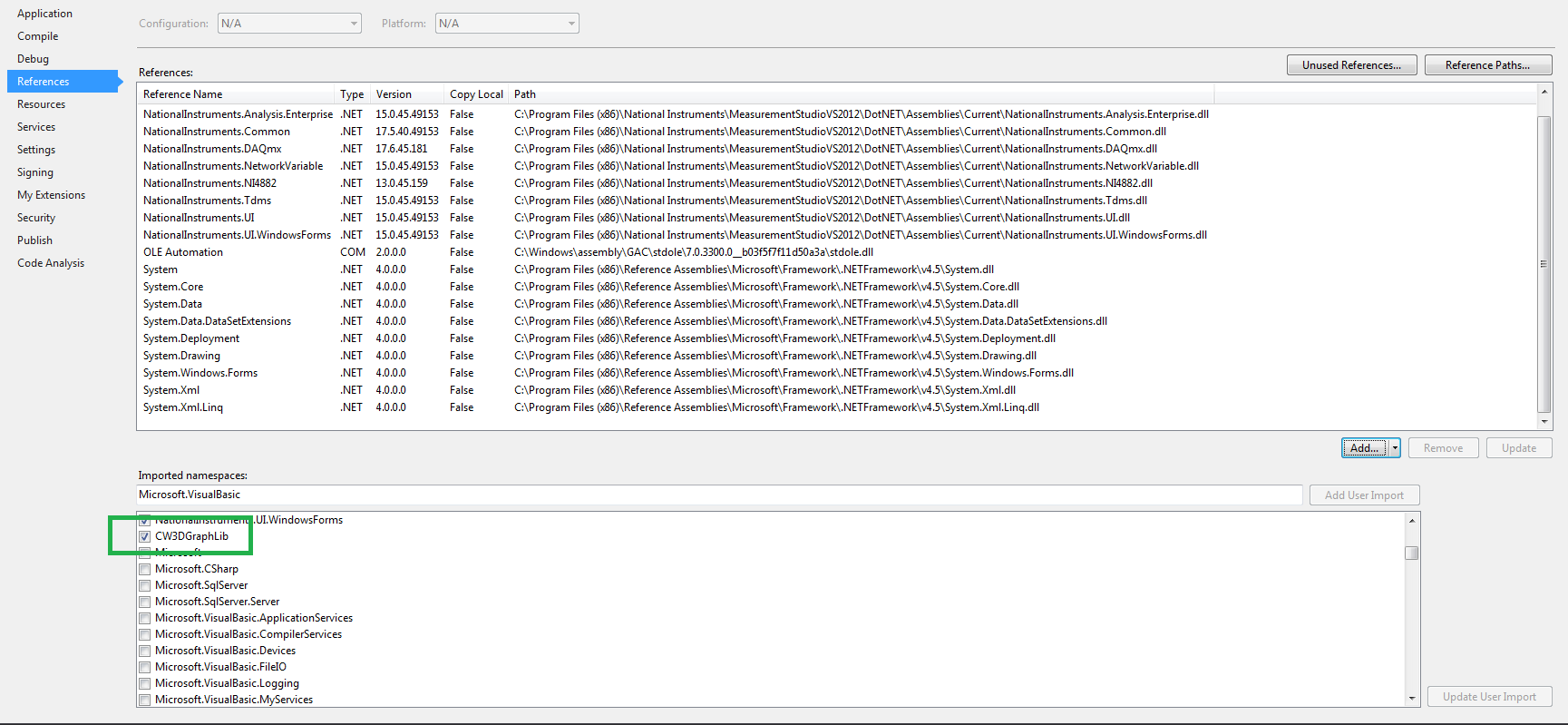The height and width of the screenshot is (725, 1568).
Task: Open the Configuration dropdown
Action: point(289,24)
